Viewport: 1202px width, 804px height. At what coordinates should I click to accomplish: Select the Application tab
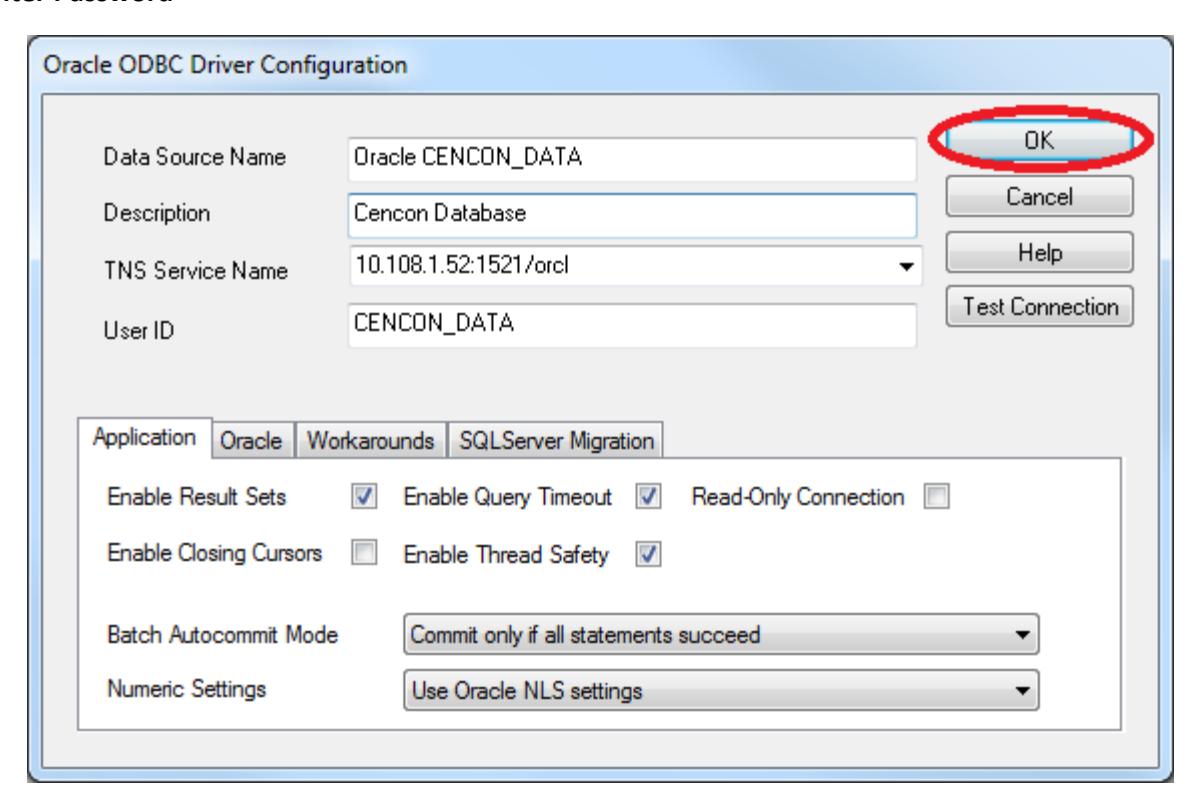147,439
